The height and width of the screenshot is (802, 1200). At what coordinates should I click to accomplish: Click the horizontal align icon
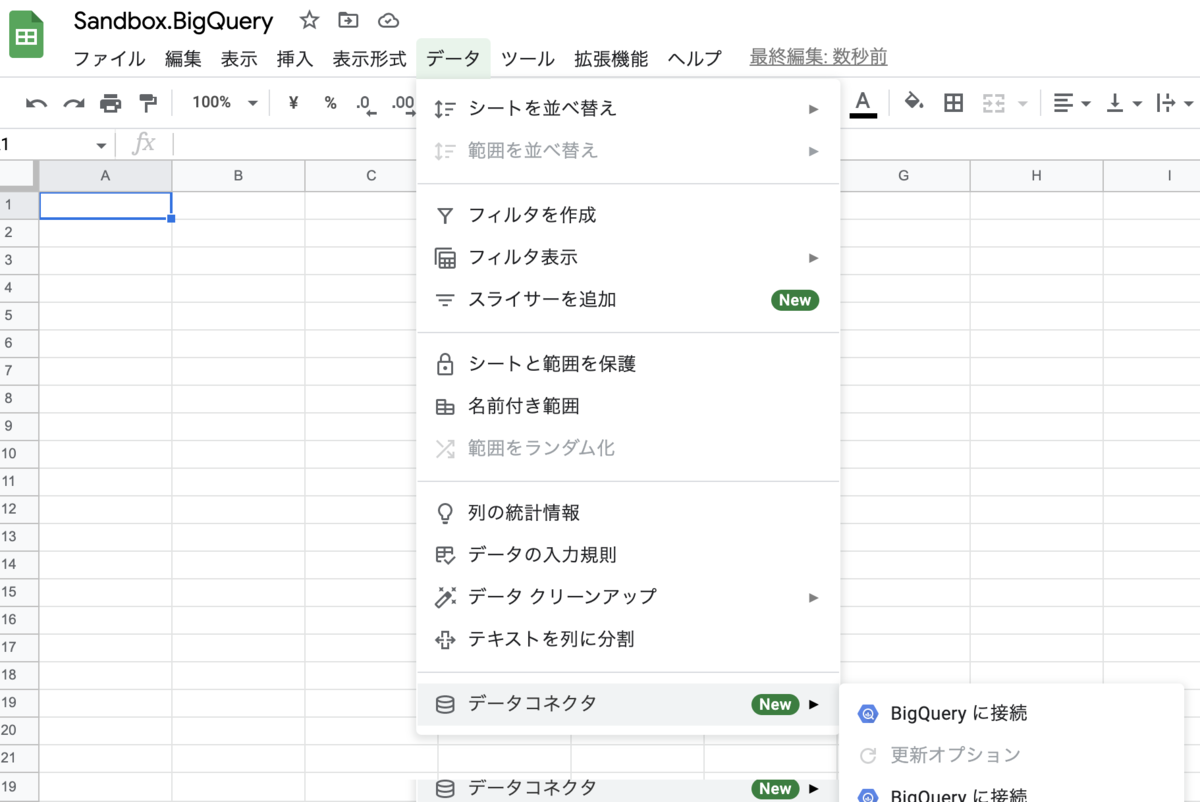1063,102
